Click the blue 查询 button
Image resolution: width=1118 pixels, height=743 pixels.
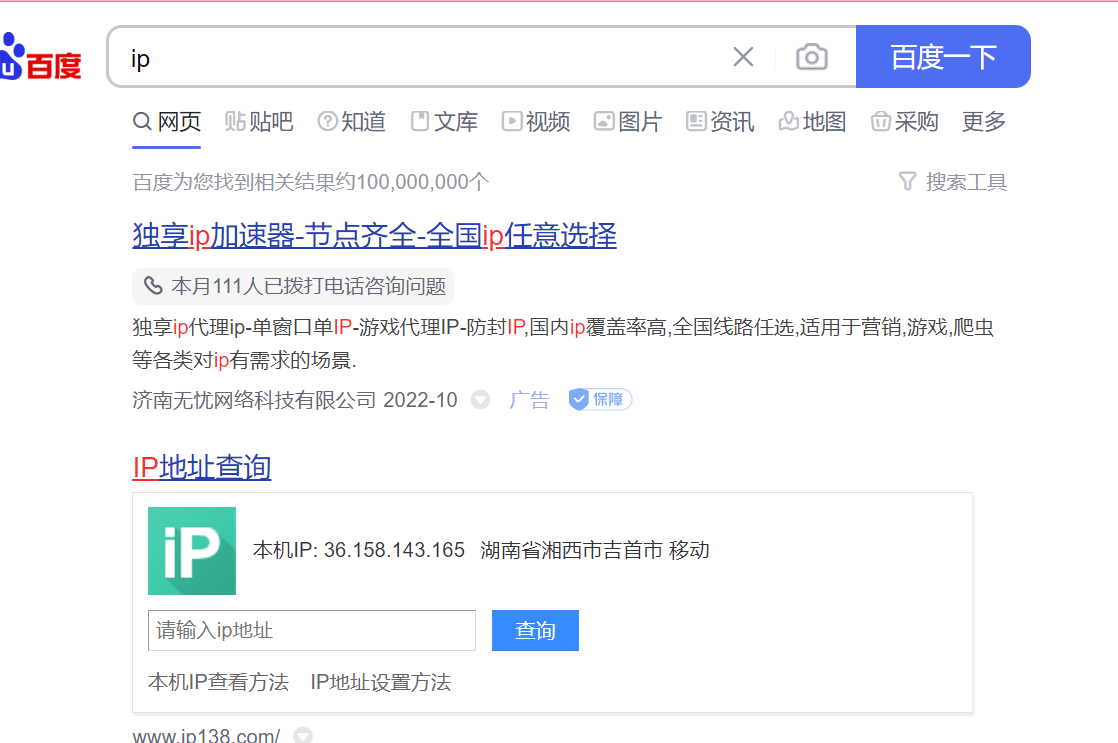coord(535,630)
